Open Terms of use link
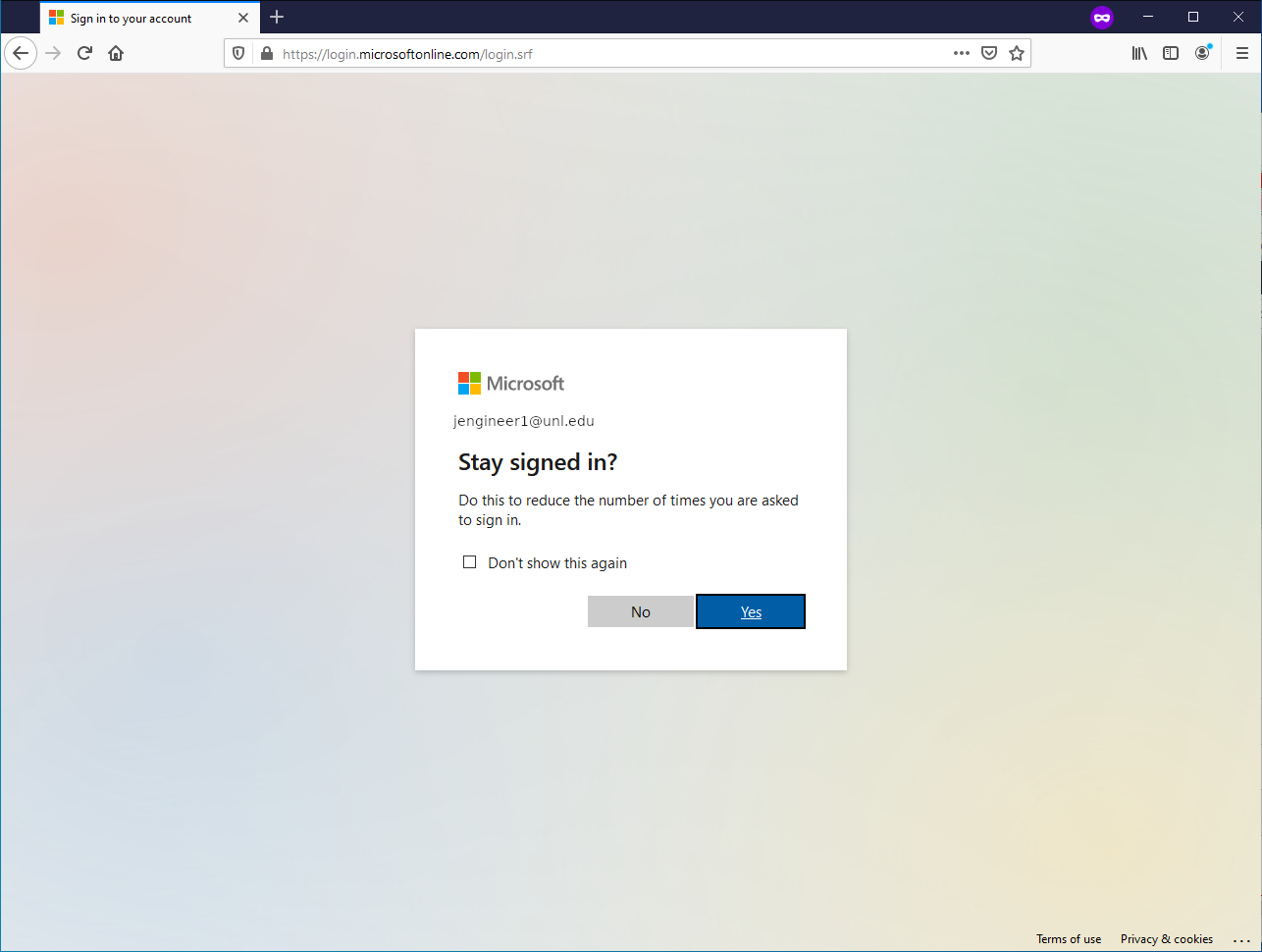 pos(1069,939)
